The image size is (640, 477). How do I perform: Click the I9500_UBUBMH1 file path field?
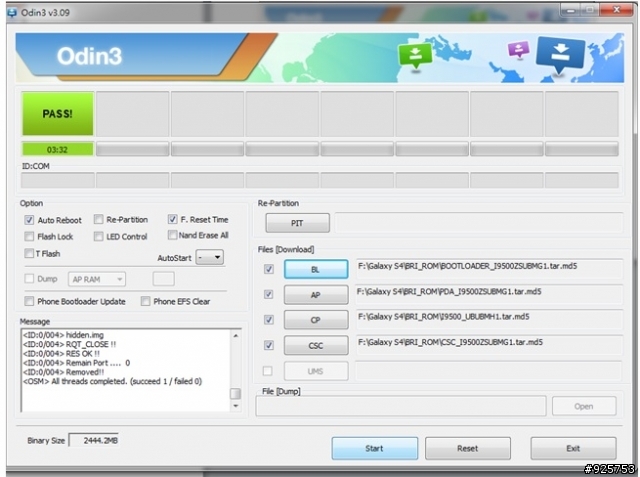(x=489, y=319)
